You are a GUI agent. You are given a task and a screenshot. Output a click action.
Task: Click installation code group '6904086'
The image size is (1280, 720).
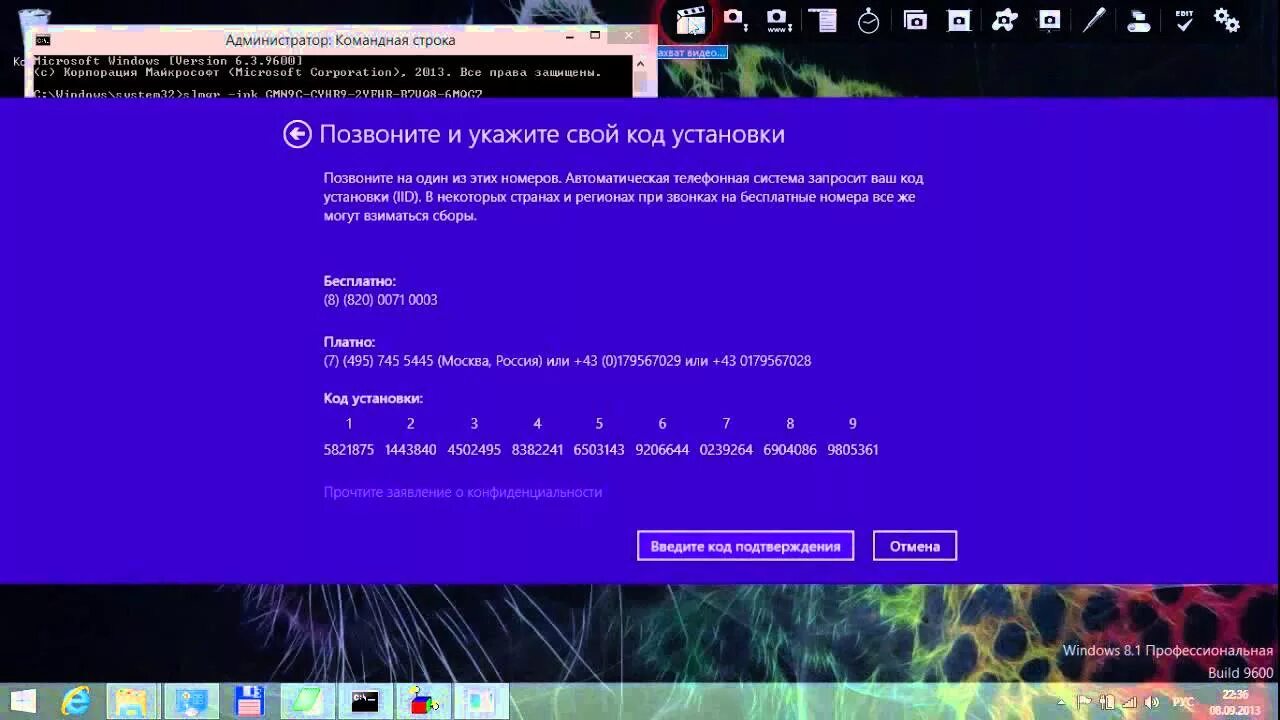[790, 450]
